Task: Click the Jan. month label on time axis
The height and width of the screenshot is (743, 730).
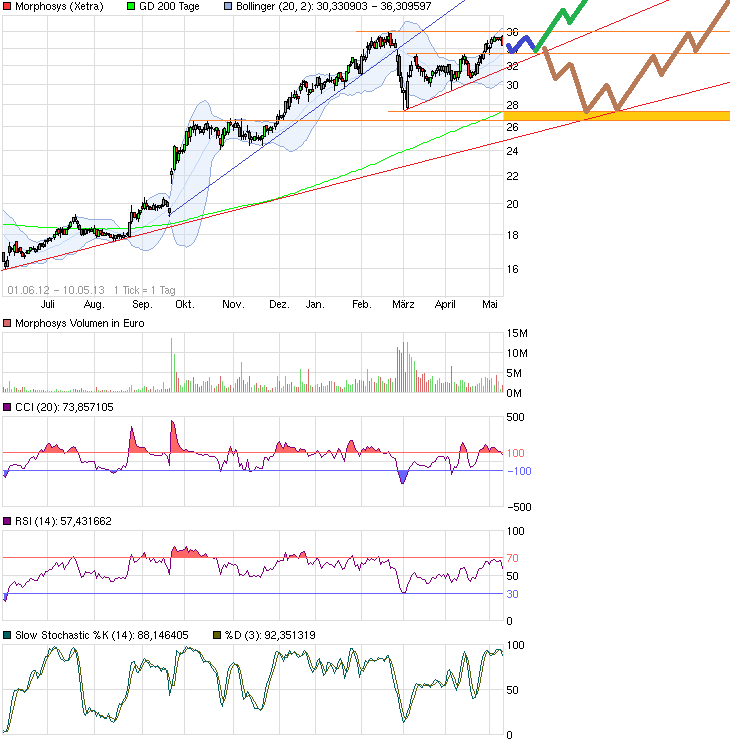Action: [x=315, y=304]
